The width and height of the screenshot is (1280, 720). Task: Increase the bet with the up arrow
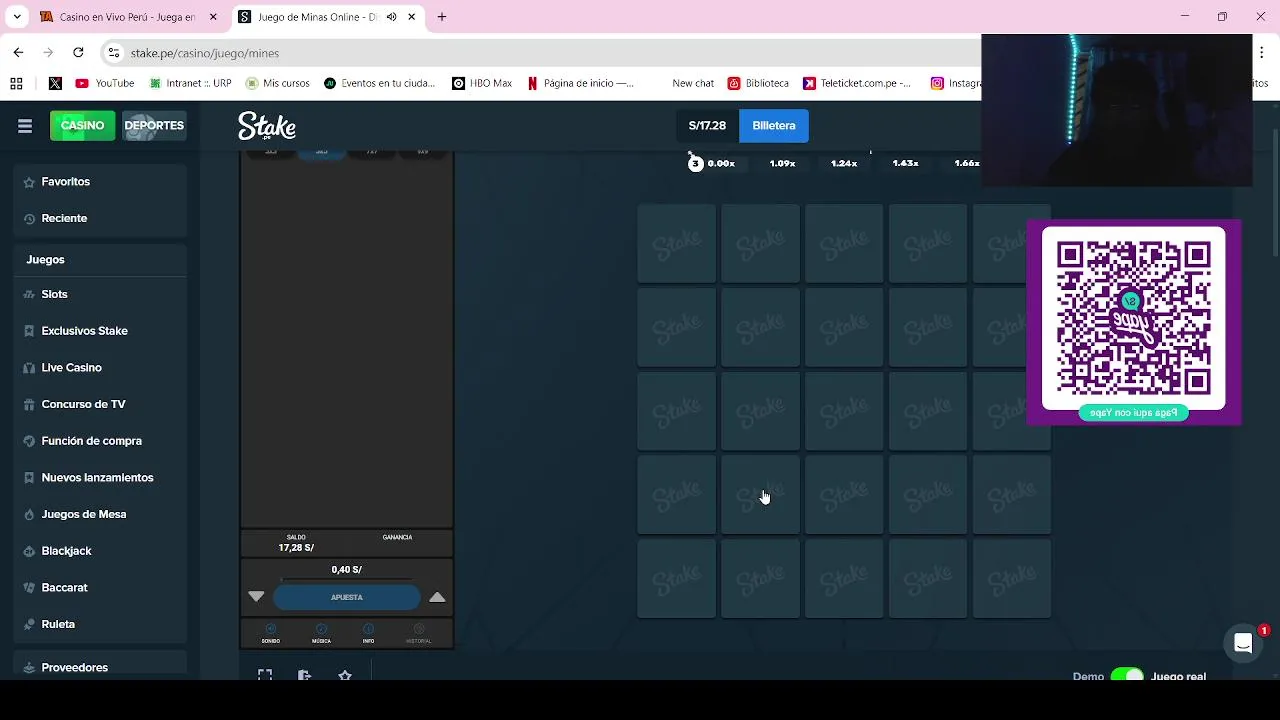[x=437, y=597]
